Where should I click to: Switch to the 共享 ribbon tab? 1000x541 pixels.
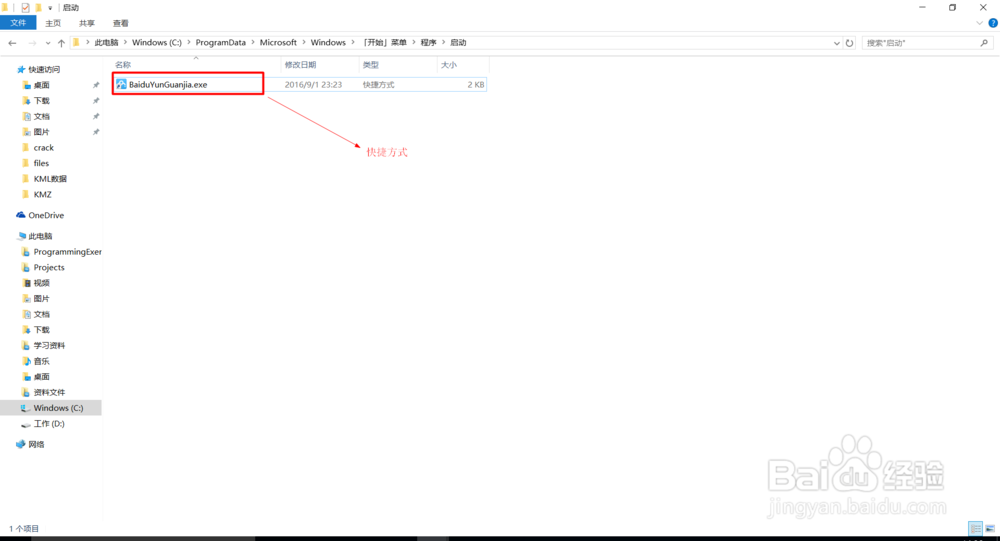point(87,23)
